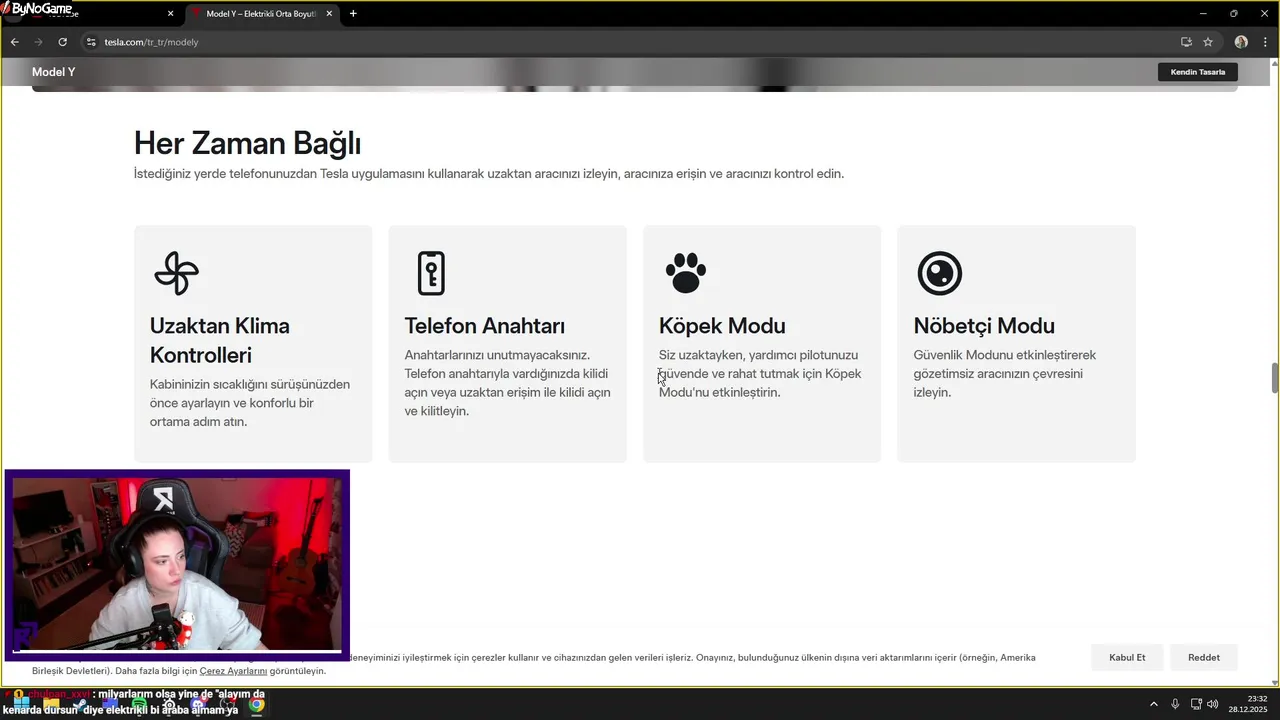Click the paw print icon for Köpek Modu
Viewport: 1280px width, 720px height.
[686, 273]
